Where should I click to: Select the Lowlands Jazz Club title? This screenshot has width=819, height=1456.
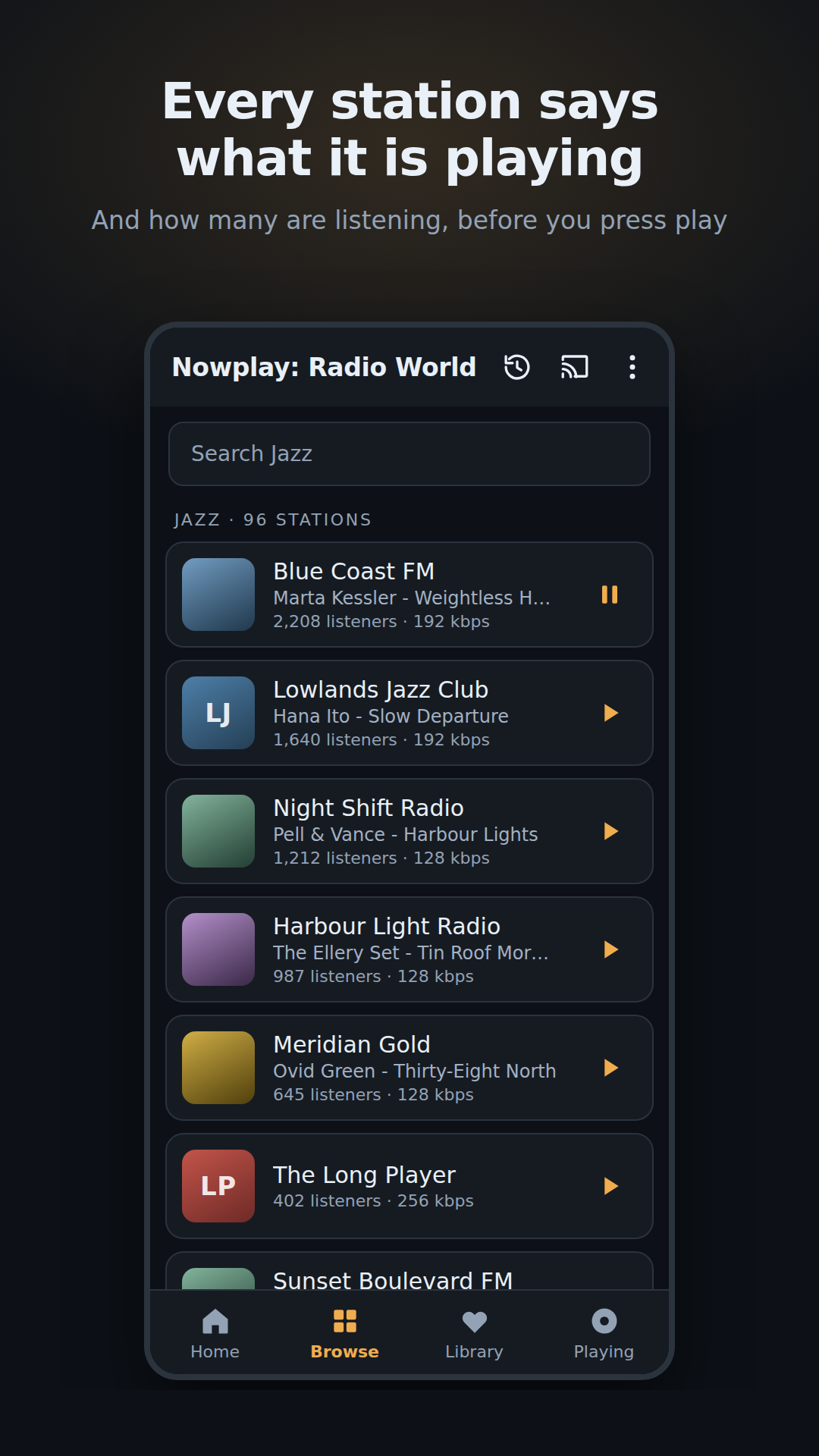point(381,689)
